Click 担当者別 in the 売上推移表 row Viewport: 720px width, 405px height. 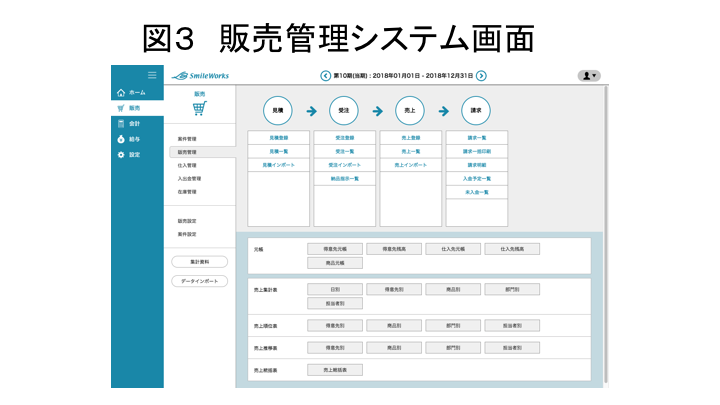pyautogui.click(x=512, y=348)
